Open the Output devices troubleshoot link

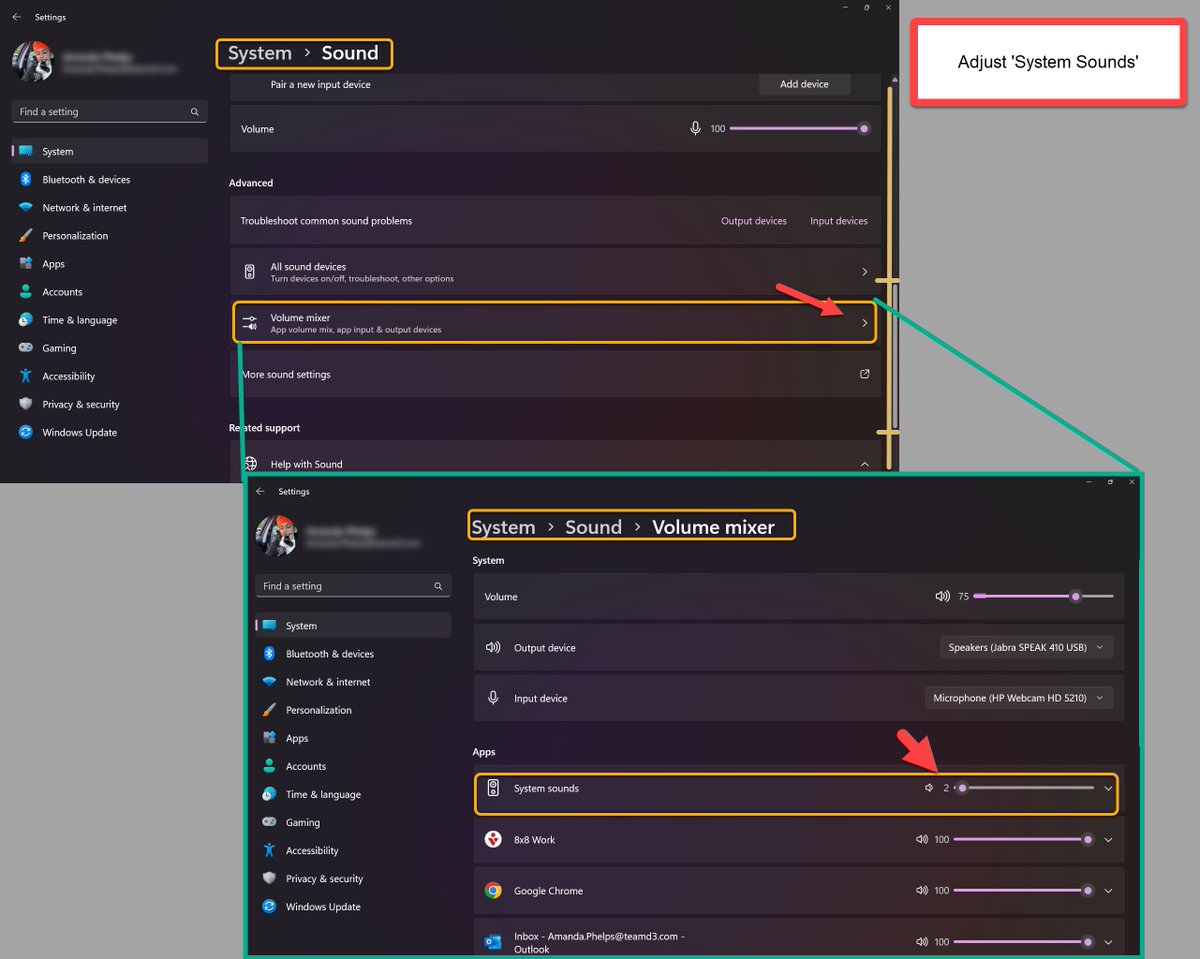click(x=754, y=221)
